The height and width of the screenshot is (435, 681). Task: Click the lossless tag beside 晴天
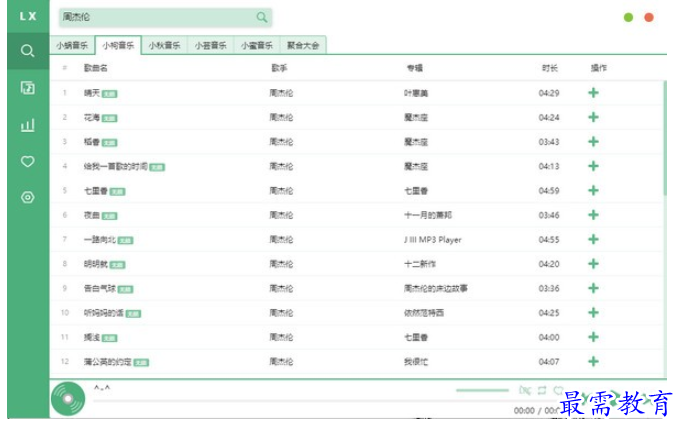pyautogui.click(x=109, y=94)
